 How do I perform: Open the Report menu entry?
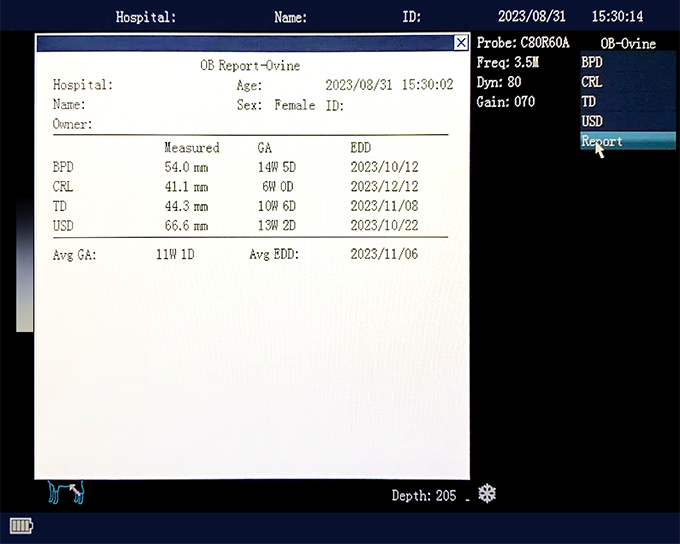(602, 141)
